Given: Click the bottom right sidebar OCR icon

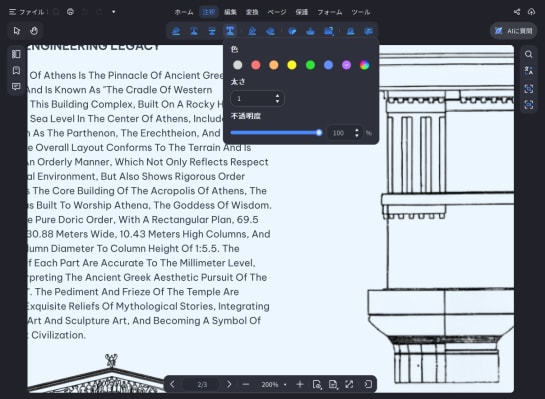Looking at the screenshot, I should click(529, 104).
